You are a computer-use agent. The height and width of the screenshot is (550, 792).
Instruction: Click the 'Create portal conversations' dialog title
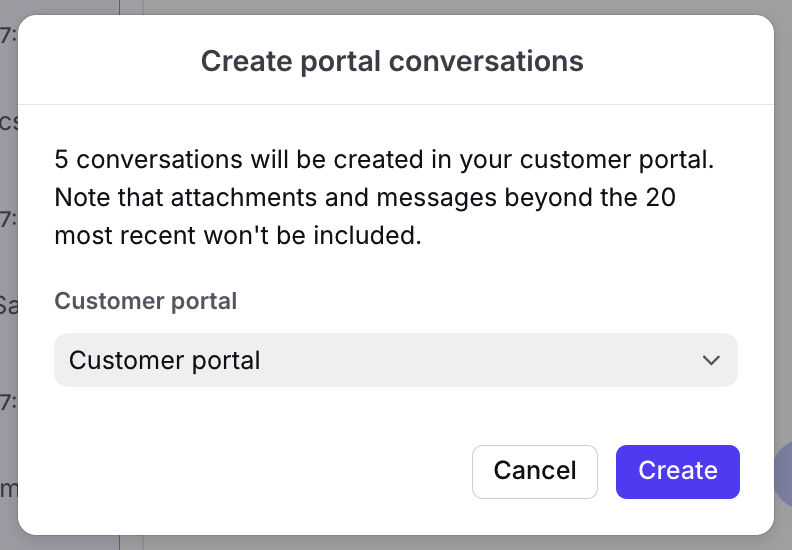(392, 61)
